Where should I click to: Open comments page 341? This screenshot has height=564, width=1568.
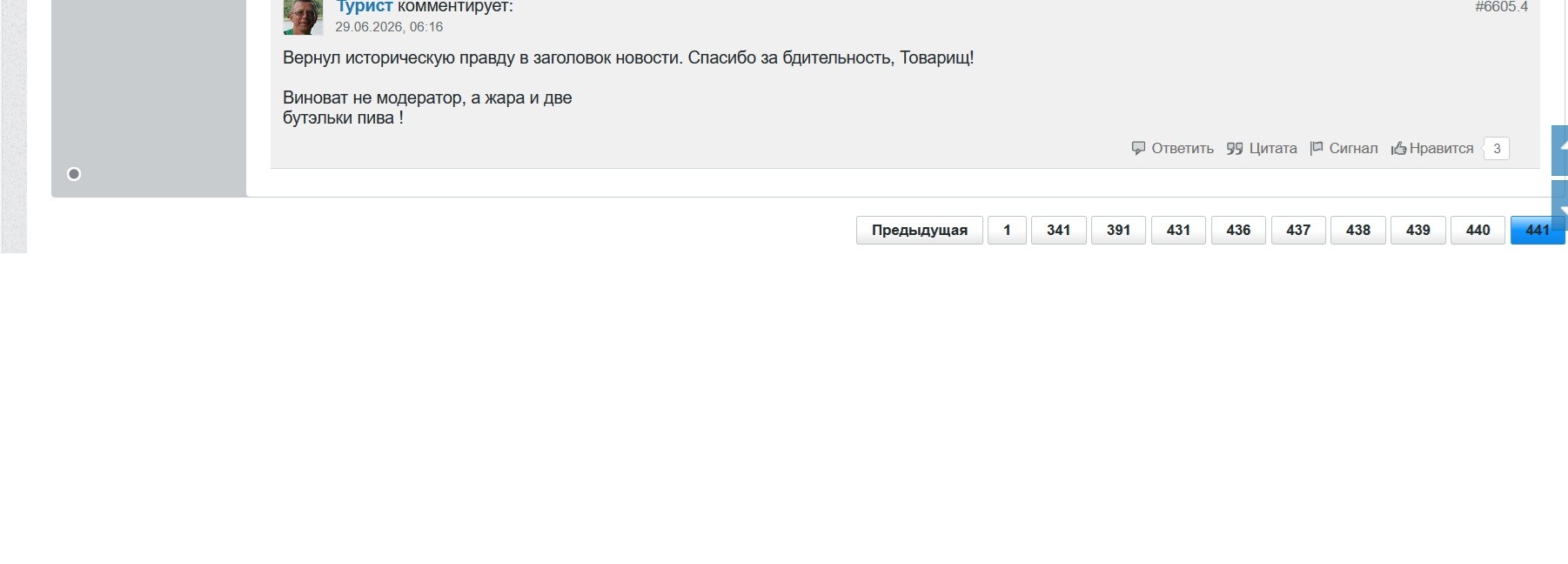pos(1059,231)
